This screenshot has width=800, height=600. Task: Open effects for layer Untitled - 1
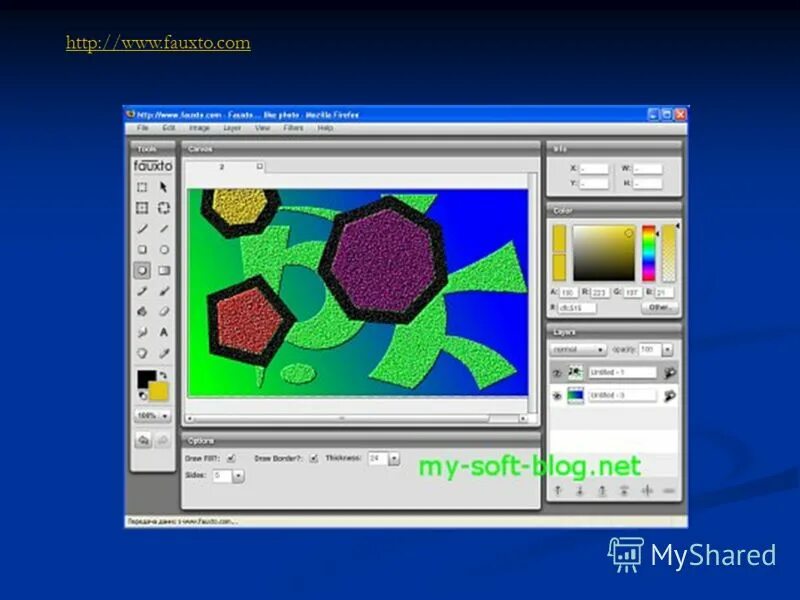pyautogui.click(x=669, y=373)
